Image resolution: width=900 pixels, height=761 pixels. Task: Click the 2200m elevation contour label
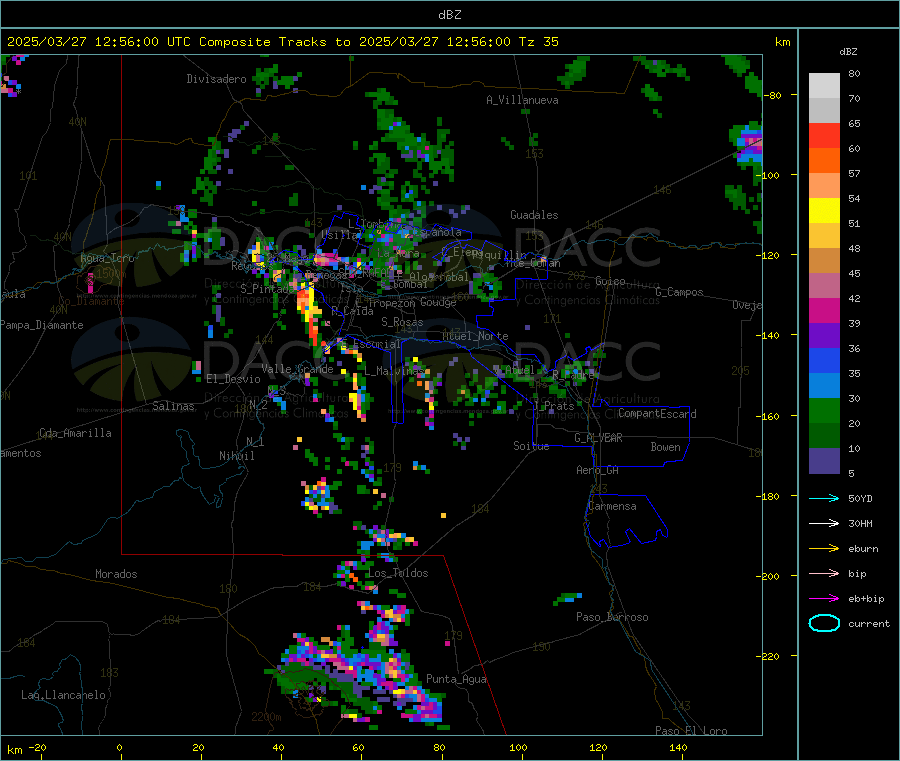[266, 717]
